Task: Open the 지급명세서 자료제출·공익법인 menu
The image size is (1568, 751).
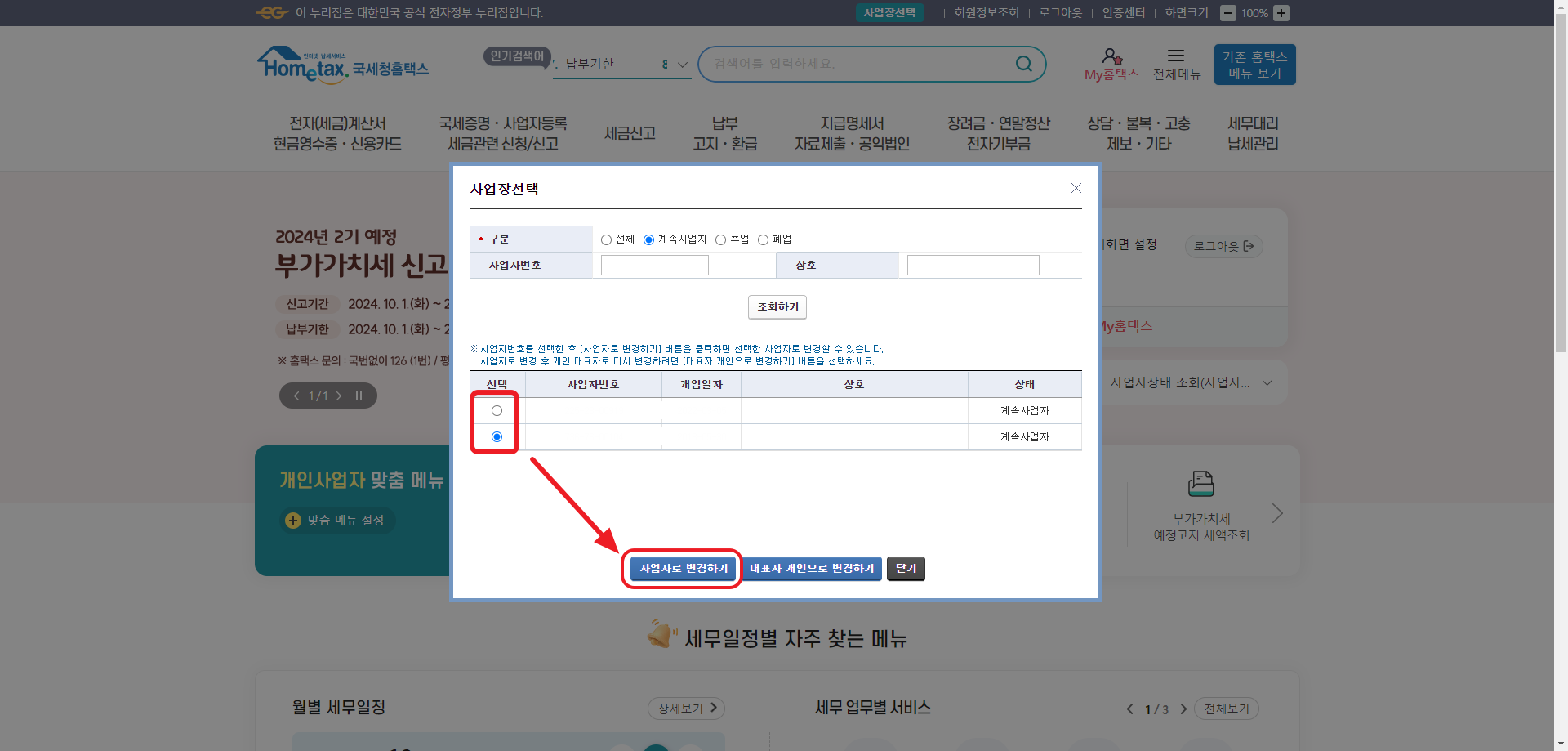Action: tap(851, 132)
